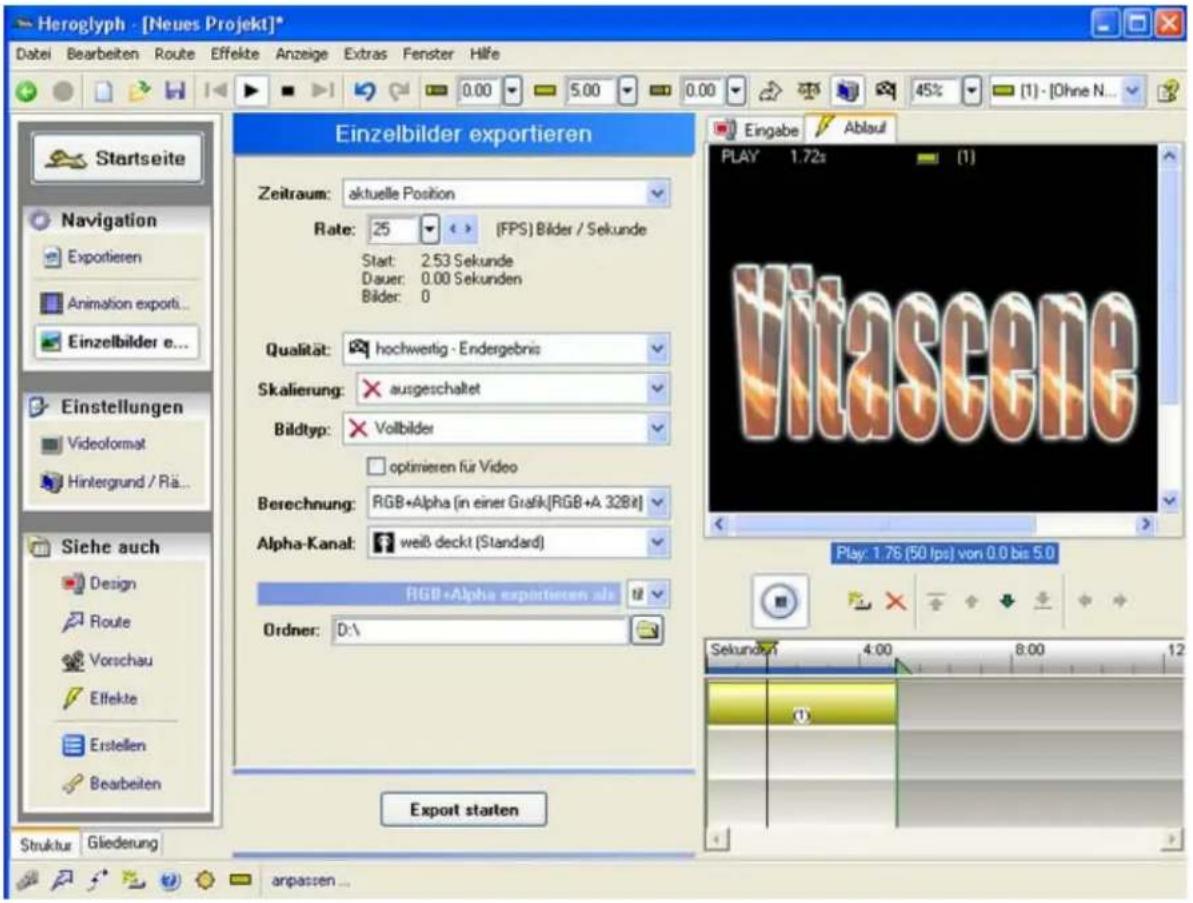Click the help icon at toolbar's end
This screenshot has height=903, width=1193.
coord(1168,91)
